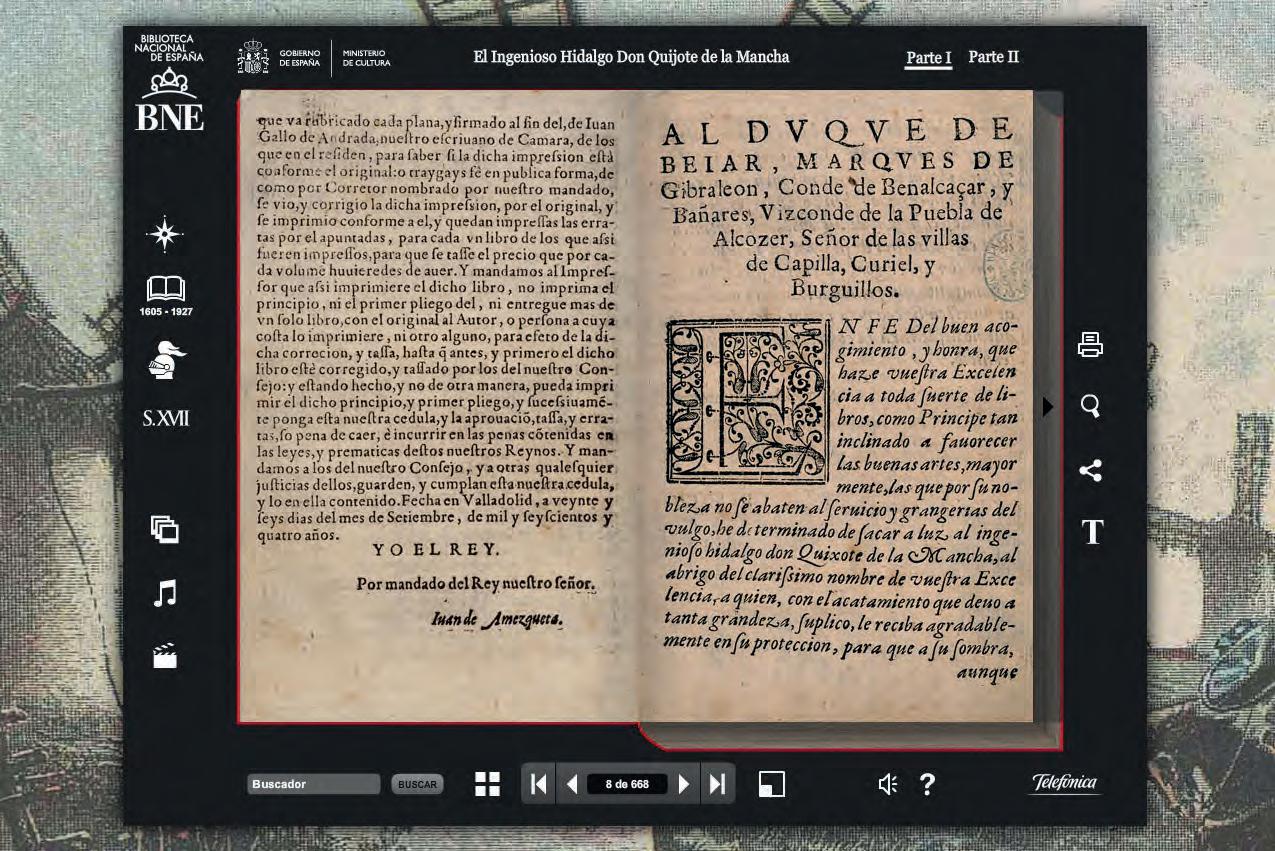Viewport: 1275px width, 851px height.
Task: Open the page thumbnails grid view
Action: coord(488,784)
